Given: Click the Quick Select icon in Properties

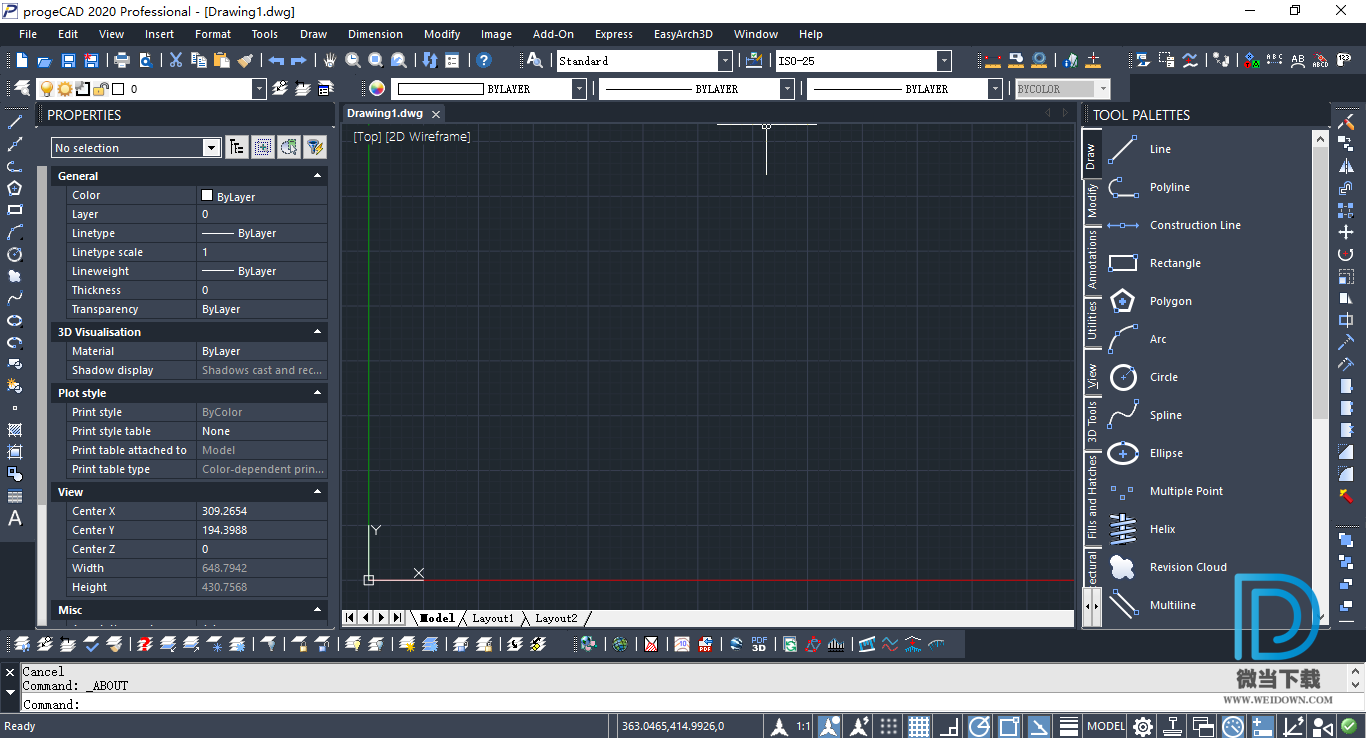Looking at the screenshot, I should pyautogui.click(x=315, y=147).
